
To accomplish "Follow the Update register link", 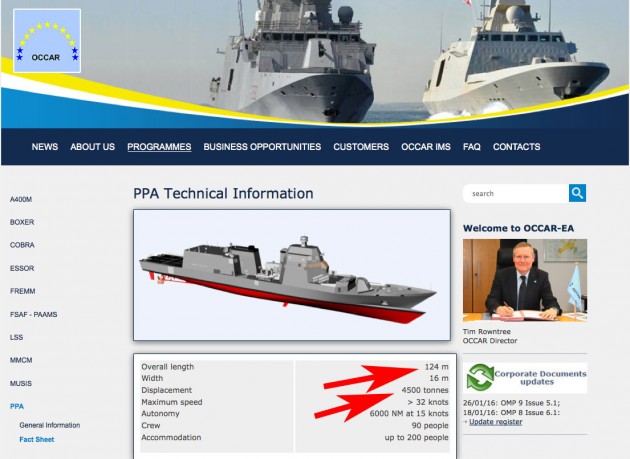I will point(496,422).
